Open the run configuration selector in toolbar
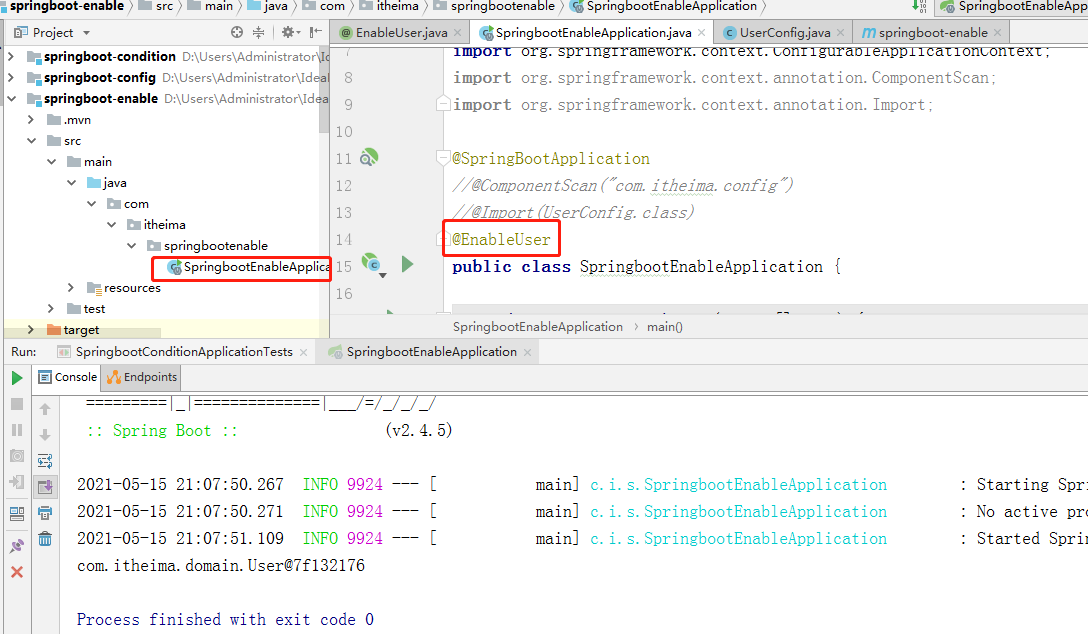This screenshot has height=634, width=1088. click(1012, 7)
